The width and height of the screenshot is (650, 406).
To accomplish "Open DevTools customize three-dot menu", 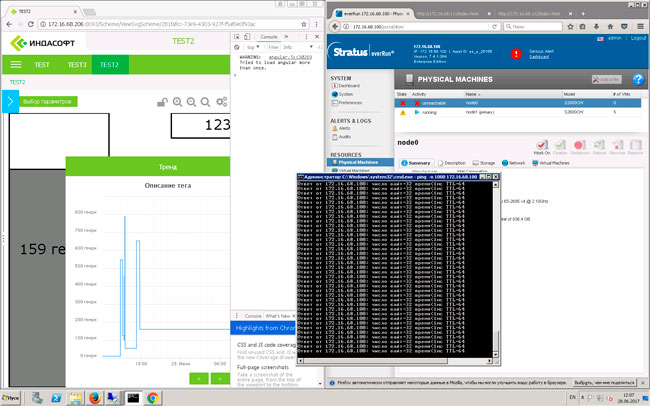I will pos(306,37).
